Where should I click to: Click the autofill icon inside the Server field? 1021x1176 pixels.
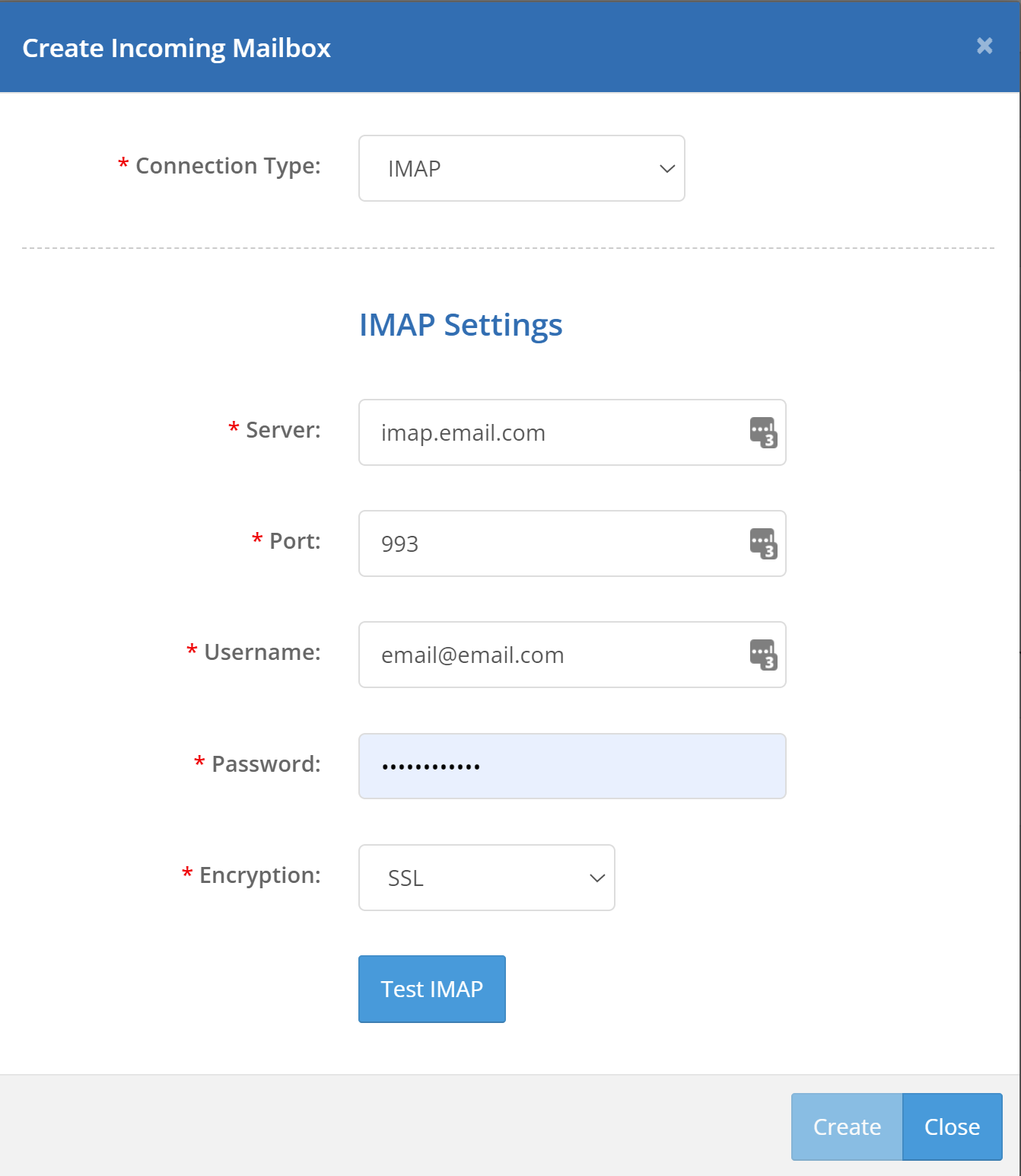[763, 432]
